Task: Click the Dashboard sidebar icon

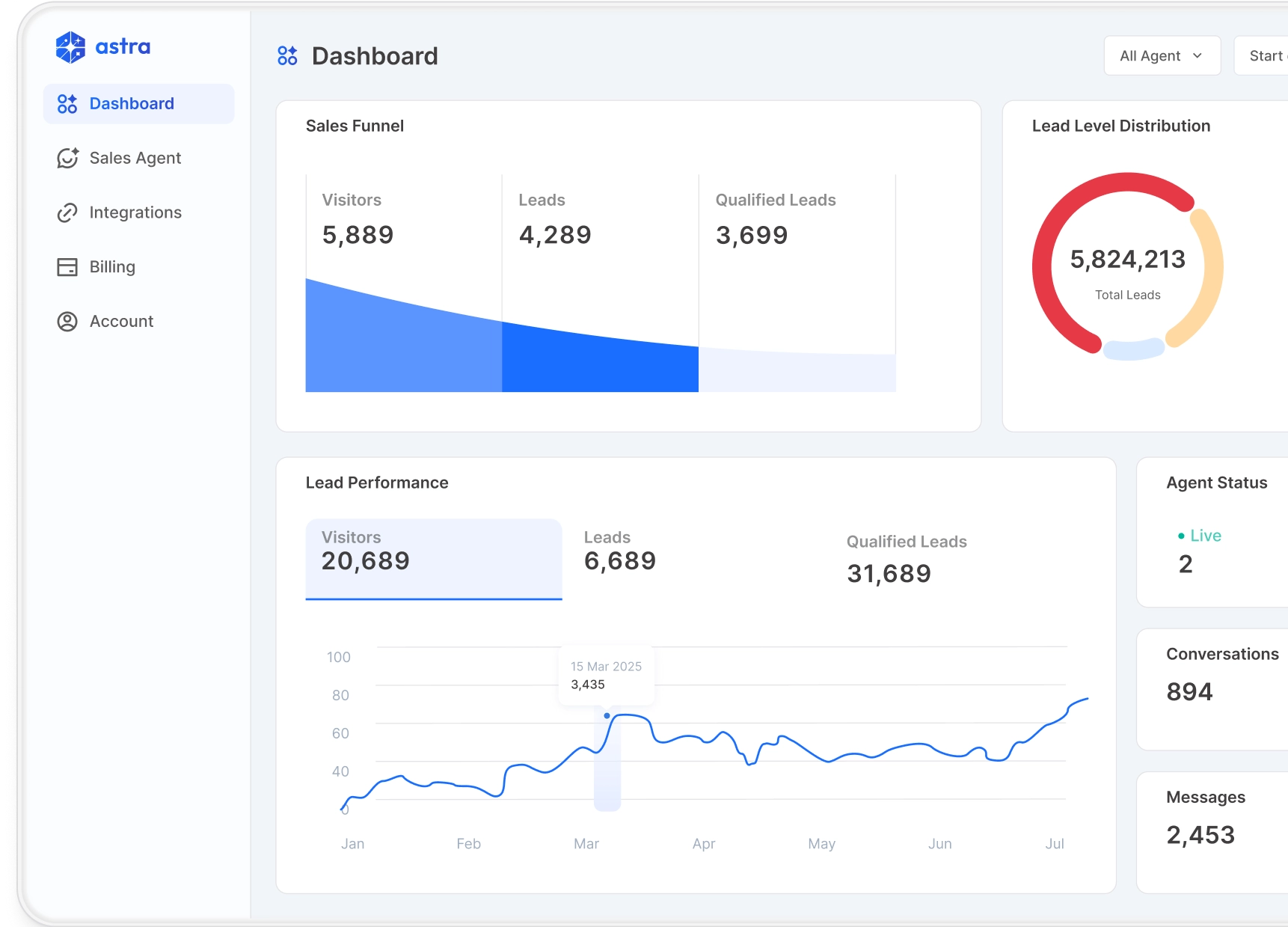Action: click(67, 104)
